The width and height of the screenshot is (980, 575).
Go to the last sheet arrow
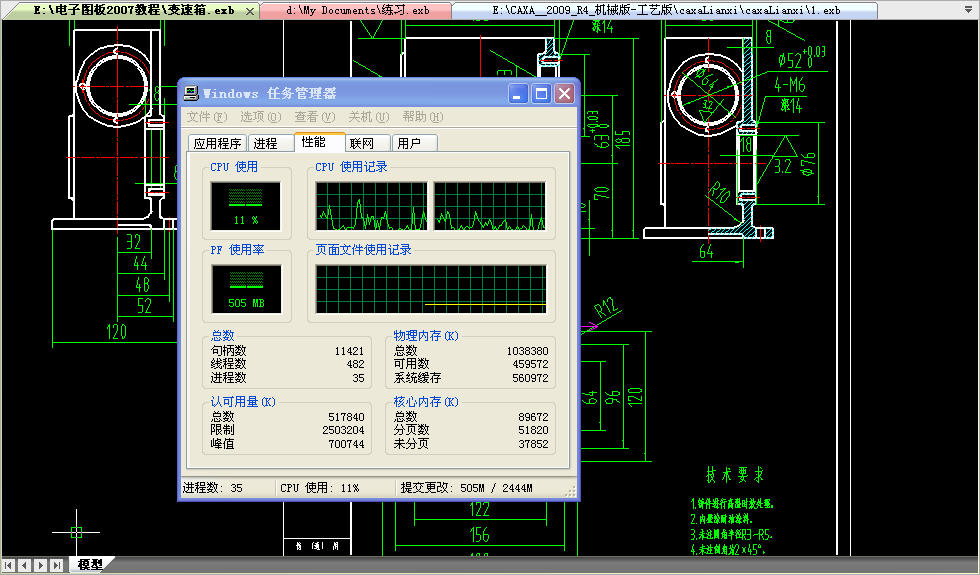(x=56, y=565)
